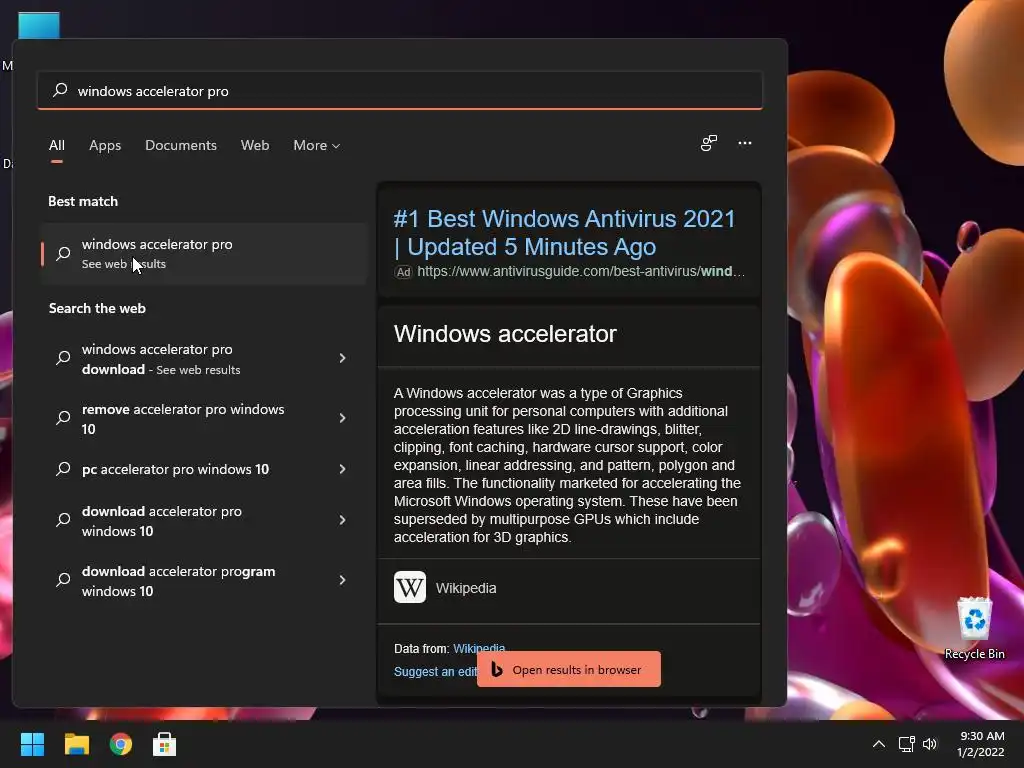Click 'Suggest an edit' link
The height and width of the screenshot is (768, 1024).
(x=435, y=671)
